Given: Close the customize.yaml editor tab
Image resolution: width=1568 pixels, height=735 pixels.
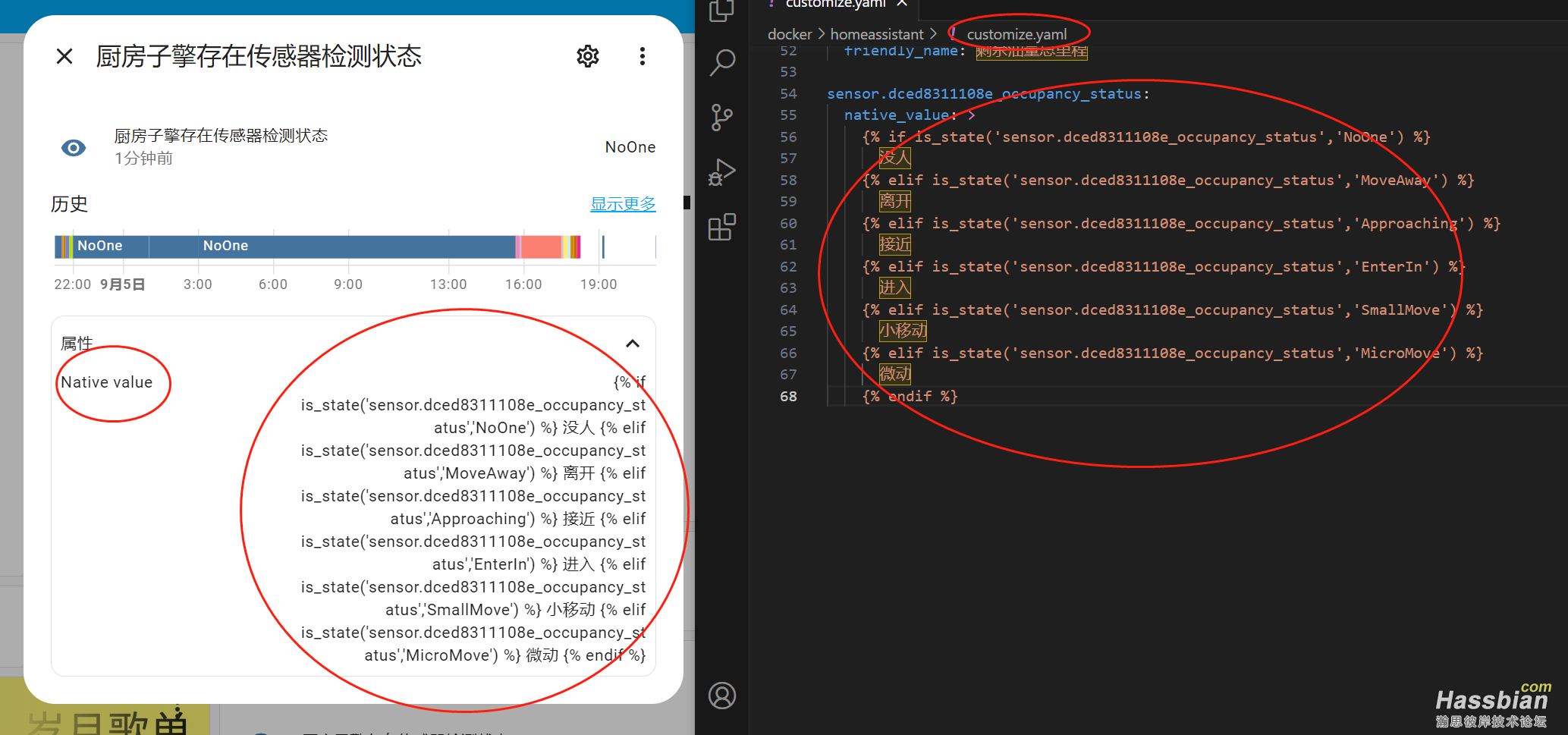Looking at the screenshot, I should tap(902, 4).
